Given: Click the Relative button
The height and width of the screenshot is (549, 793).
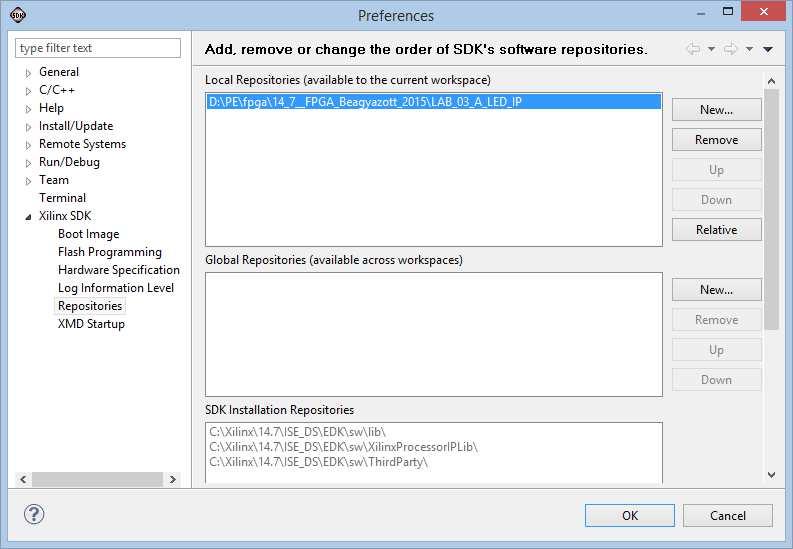Looking at the screenshot, I should tap(717, 230).
